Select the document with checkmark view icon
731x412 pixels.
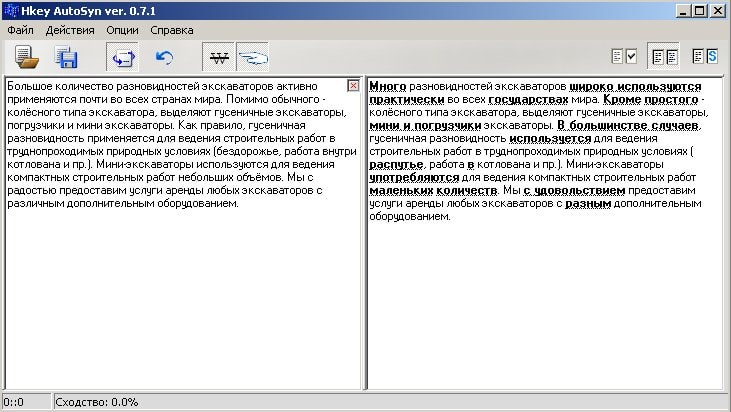tap(625, 58)
